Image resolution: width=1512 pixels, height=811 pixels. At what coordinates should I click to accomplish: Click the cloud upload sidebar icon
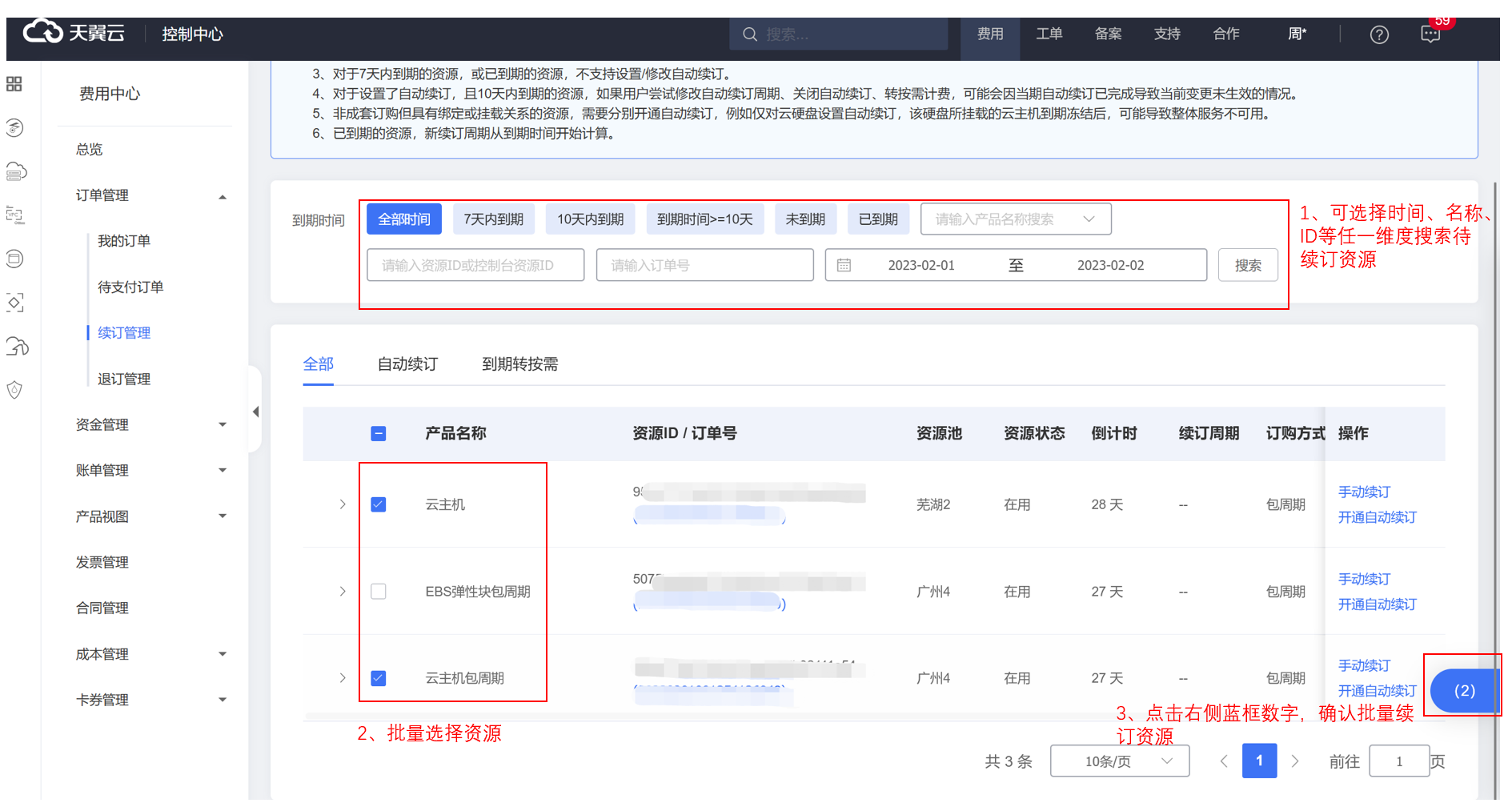pos(17,346)
